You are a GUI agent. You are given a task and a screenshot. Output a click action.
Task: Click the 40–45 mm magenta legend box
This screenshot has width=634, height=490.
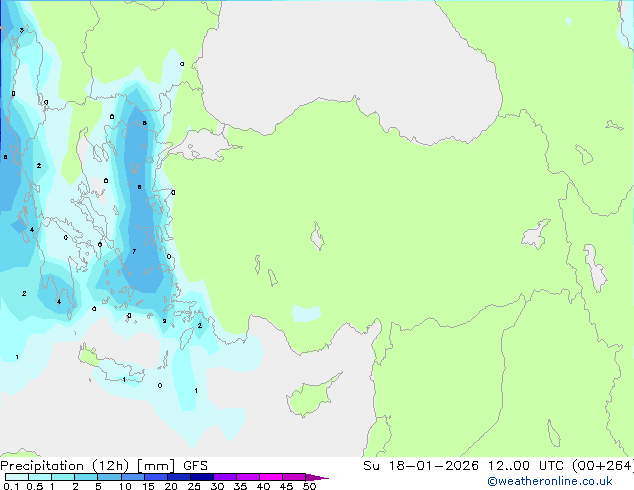coord(271,477)
